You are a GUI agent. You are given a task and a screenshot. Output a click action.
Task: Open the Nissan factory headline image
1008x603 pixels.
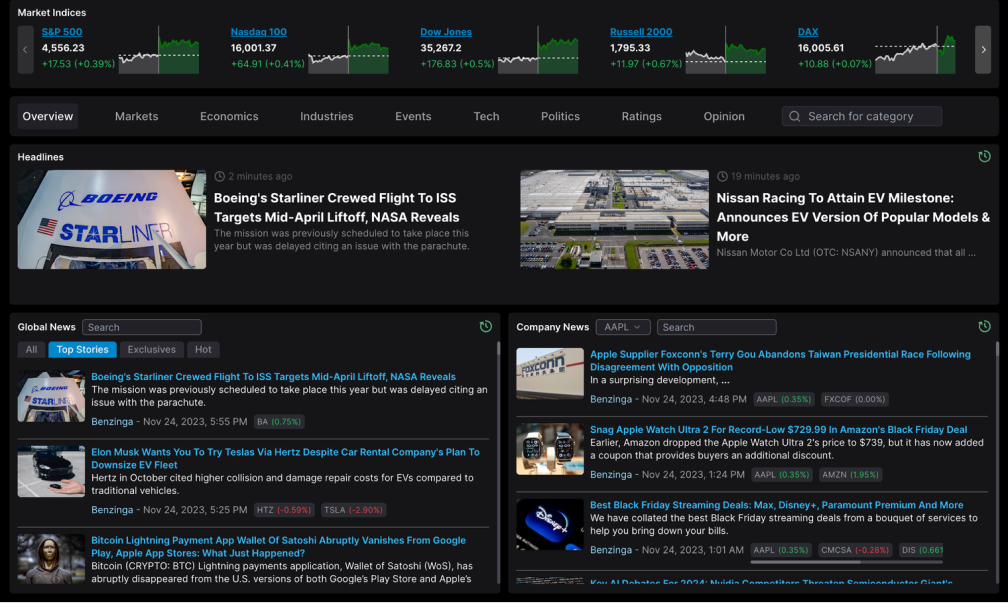(x=614, y=219)
